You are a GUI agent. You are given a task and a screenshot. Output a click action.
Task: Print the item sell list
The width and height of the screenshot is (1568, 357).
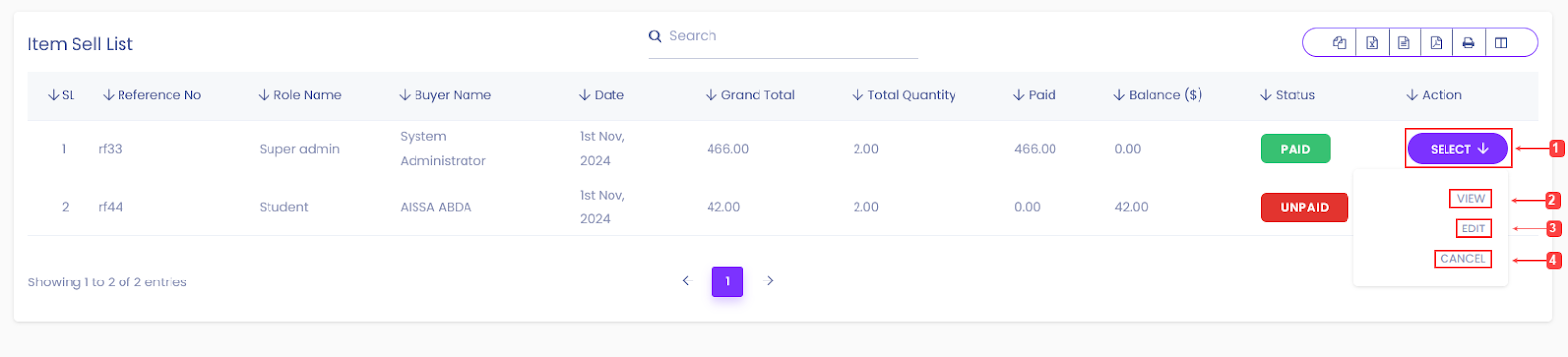[1468, 43]
